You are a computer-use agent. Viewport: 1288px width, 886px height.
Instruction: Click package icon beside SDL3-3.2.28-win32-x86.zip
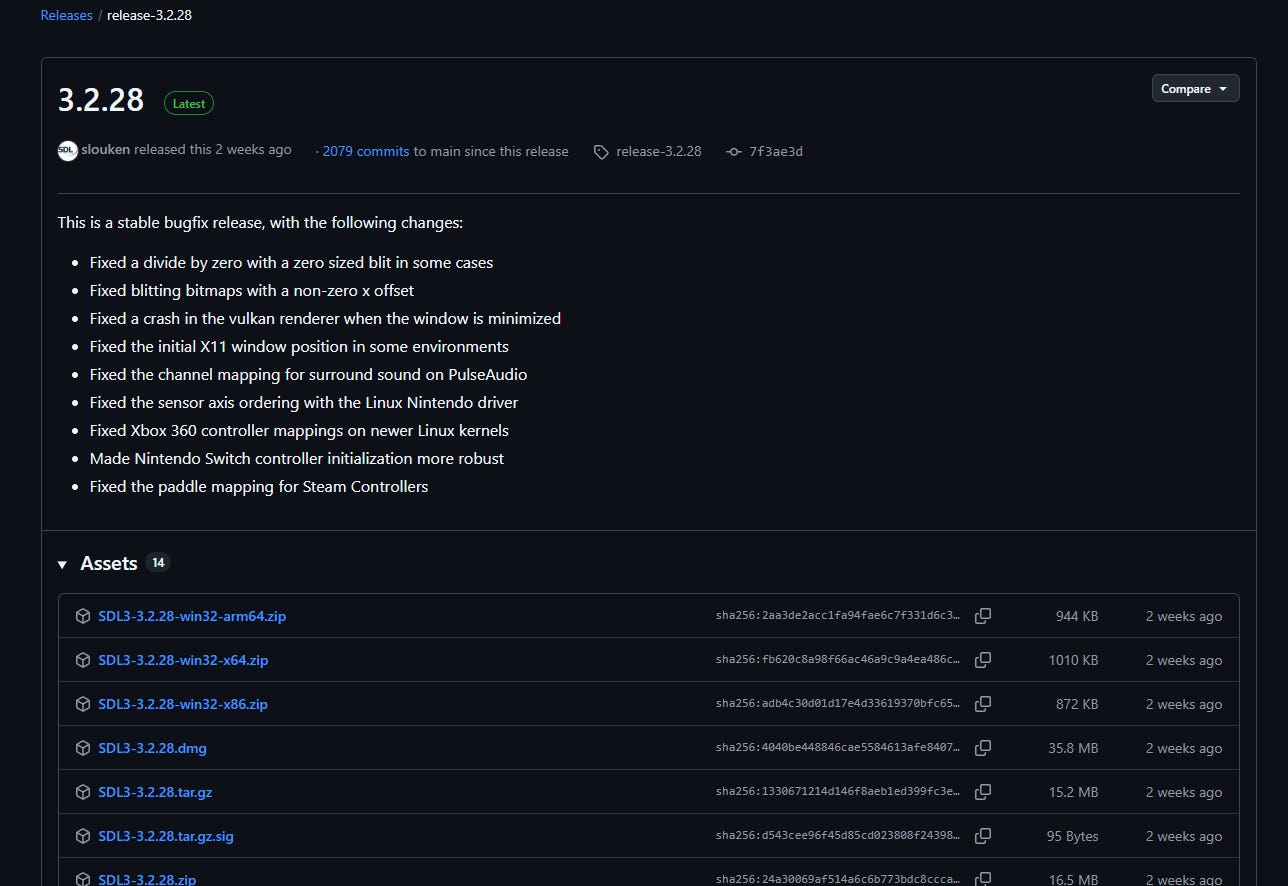pyautogui.click(x=83, y=704)
